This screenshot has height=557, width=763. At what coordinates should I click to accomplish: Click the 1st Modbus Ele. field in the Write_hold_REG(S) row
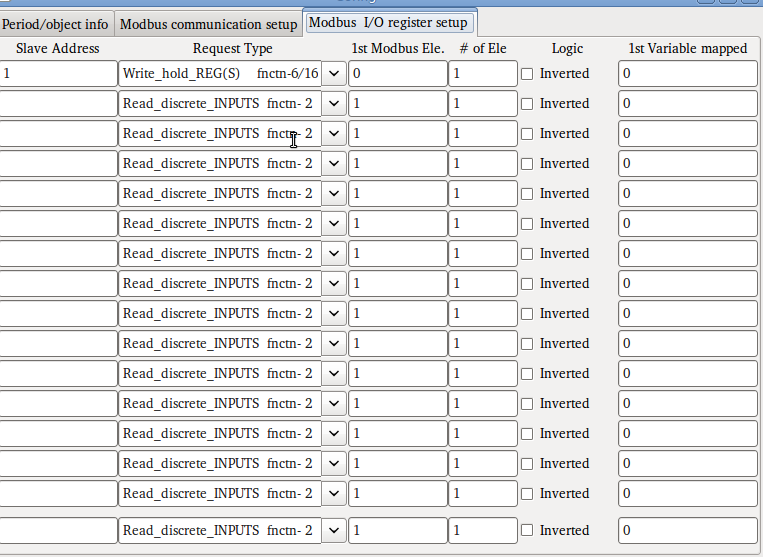tap(398, 73)
